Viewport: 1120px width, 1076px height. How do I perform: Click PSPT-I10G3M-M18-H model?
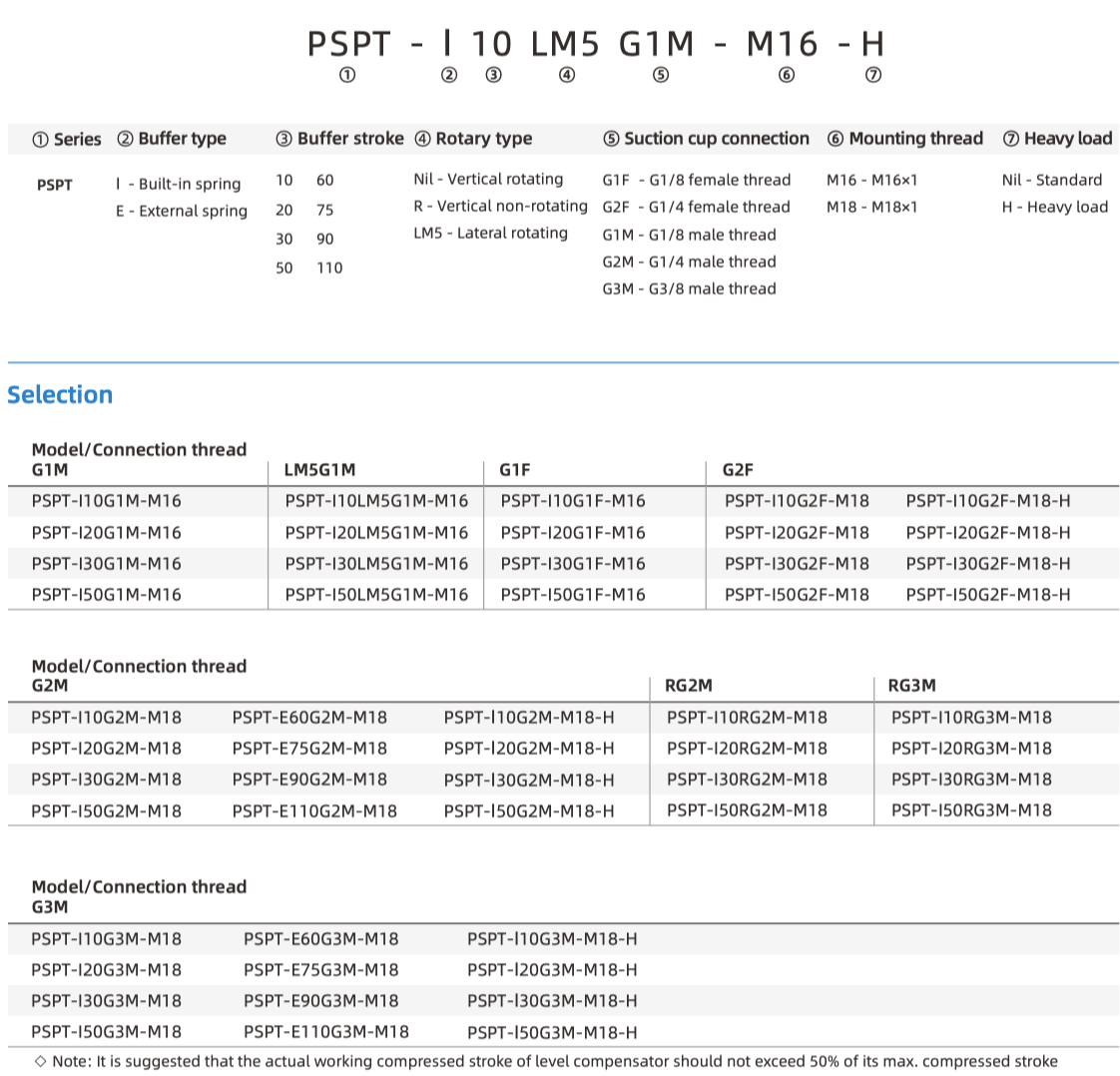point(552,939)
